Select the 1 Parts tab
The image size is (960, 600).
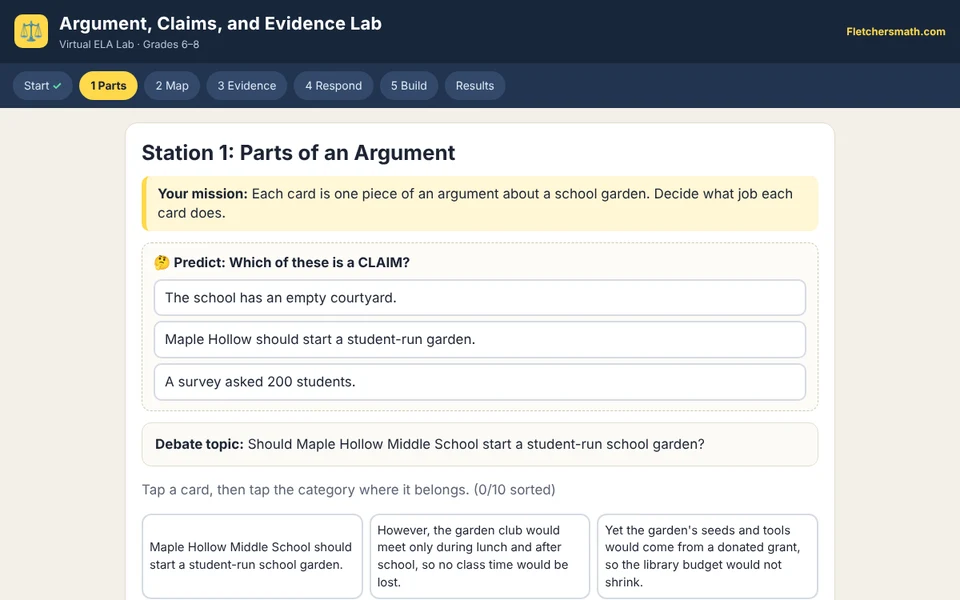108,86
